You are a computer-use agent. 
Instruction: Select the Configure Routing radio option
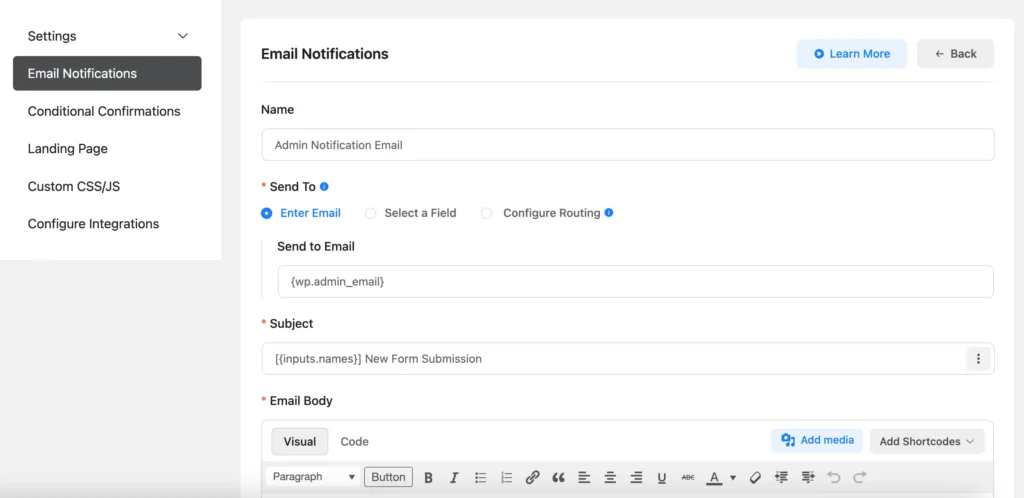click(487, 213)
